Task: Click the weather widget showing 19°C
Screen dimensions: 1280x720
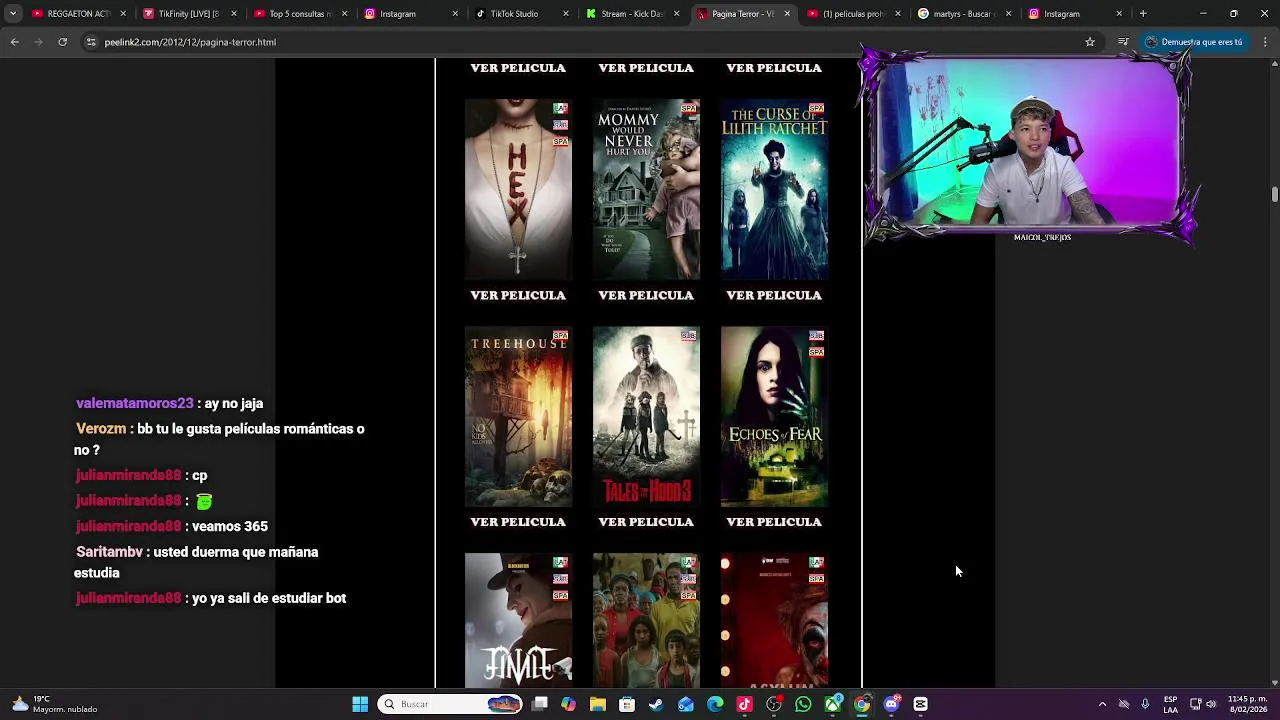Action: tap(55, 704)
